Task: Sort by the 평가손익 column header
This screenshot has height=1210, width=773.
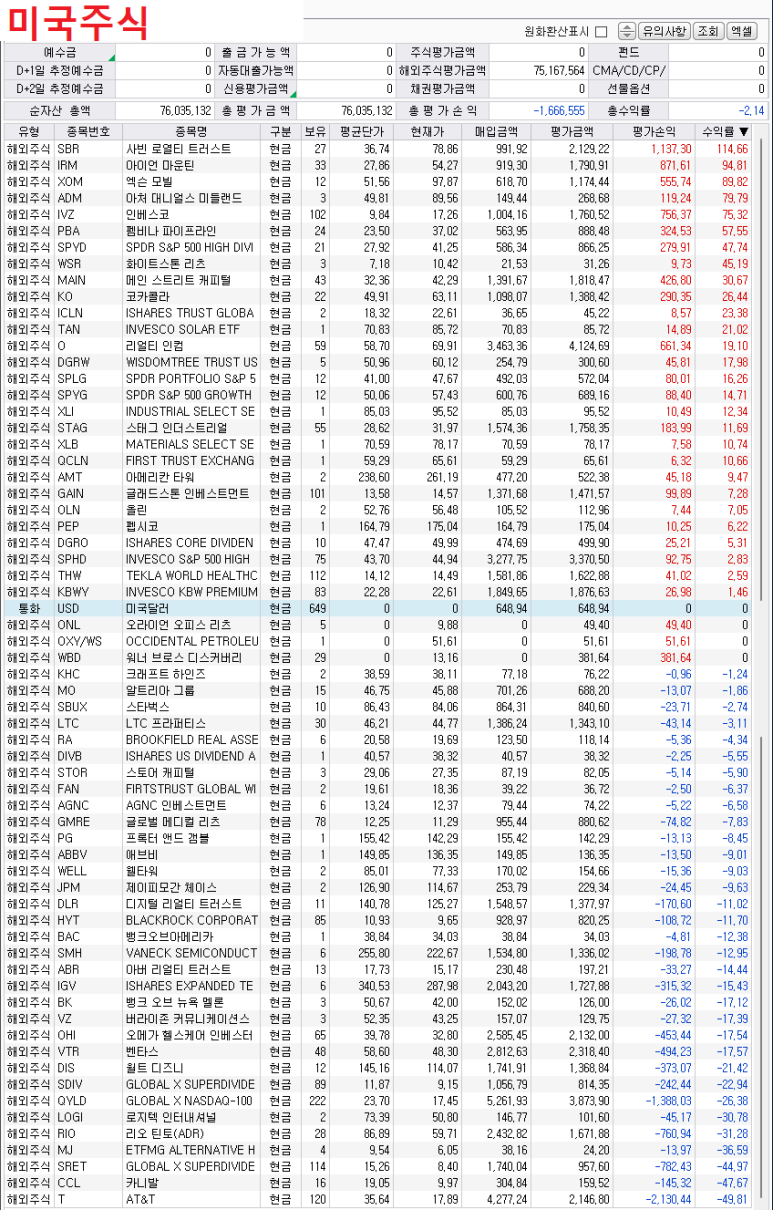Action: 654,132
